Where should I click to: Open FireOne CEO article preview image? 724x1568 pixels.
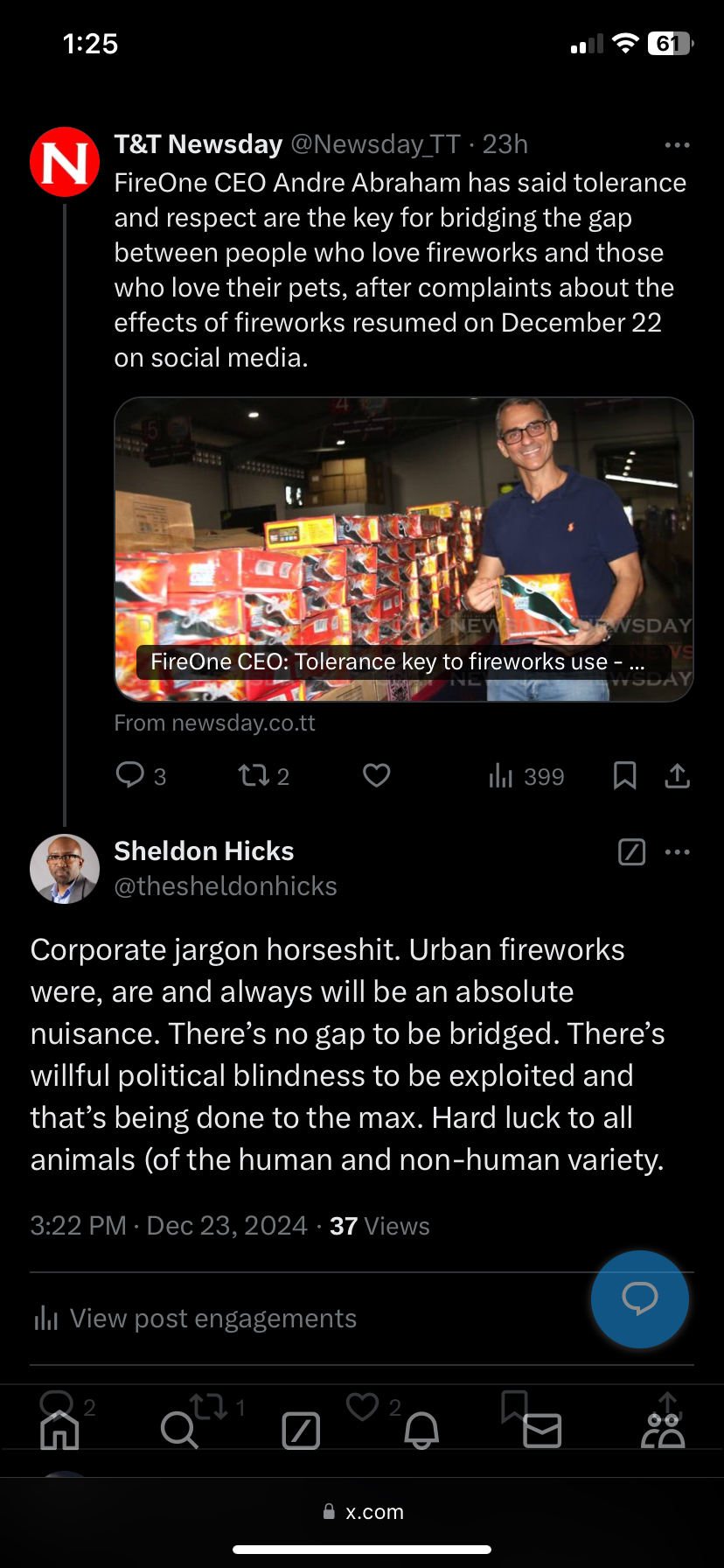pos(403,549)
